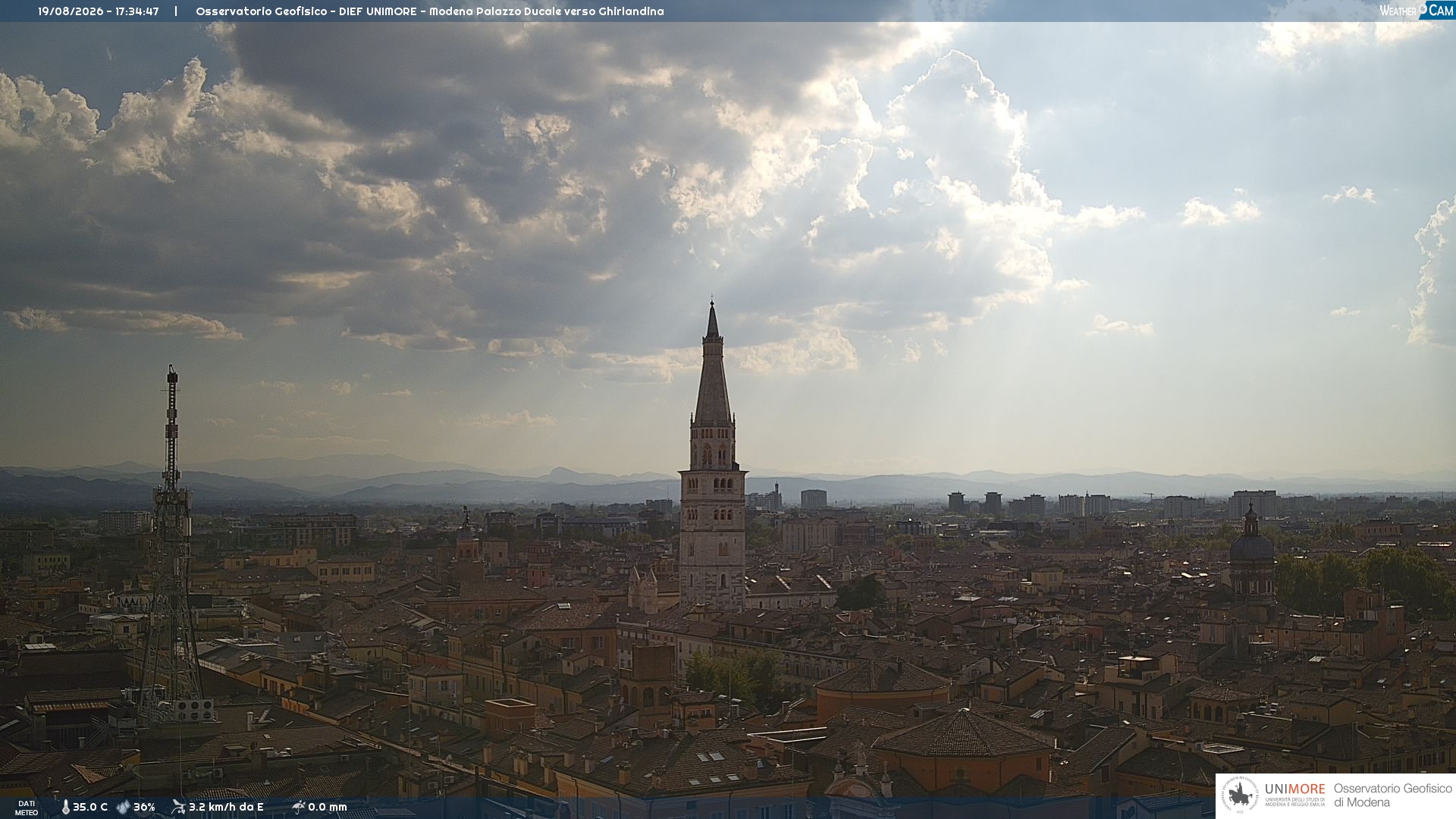Click the 0.0 mm rainfall value
Image resolution: width=1456 pixels, height=819 pixels.
[328, 807]
